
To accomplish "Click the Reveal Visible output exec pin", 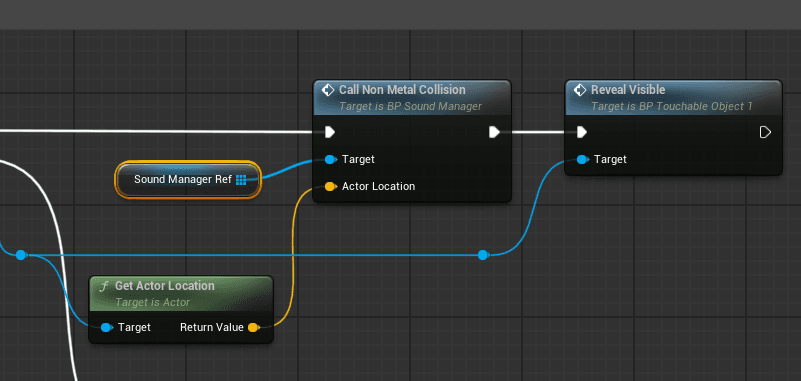I will tap(765, 132).
